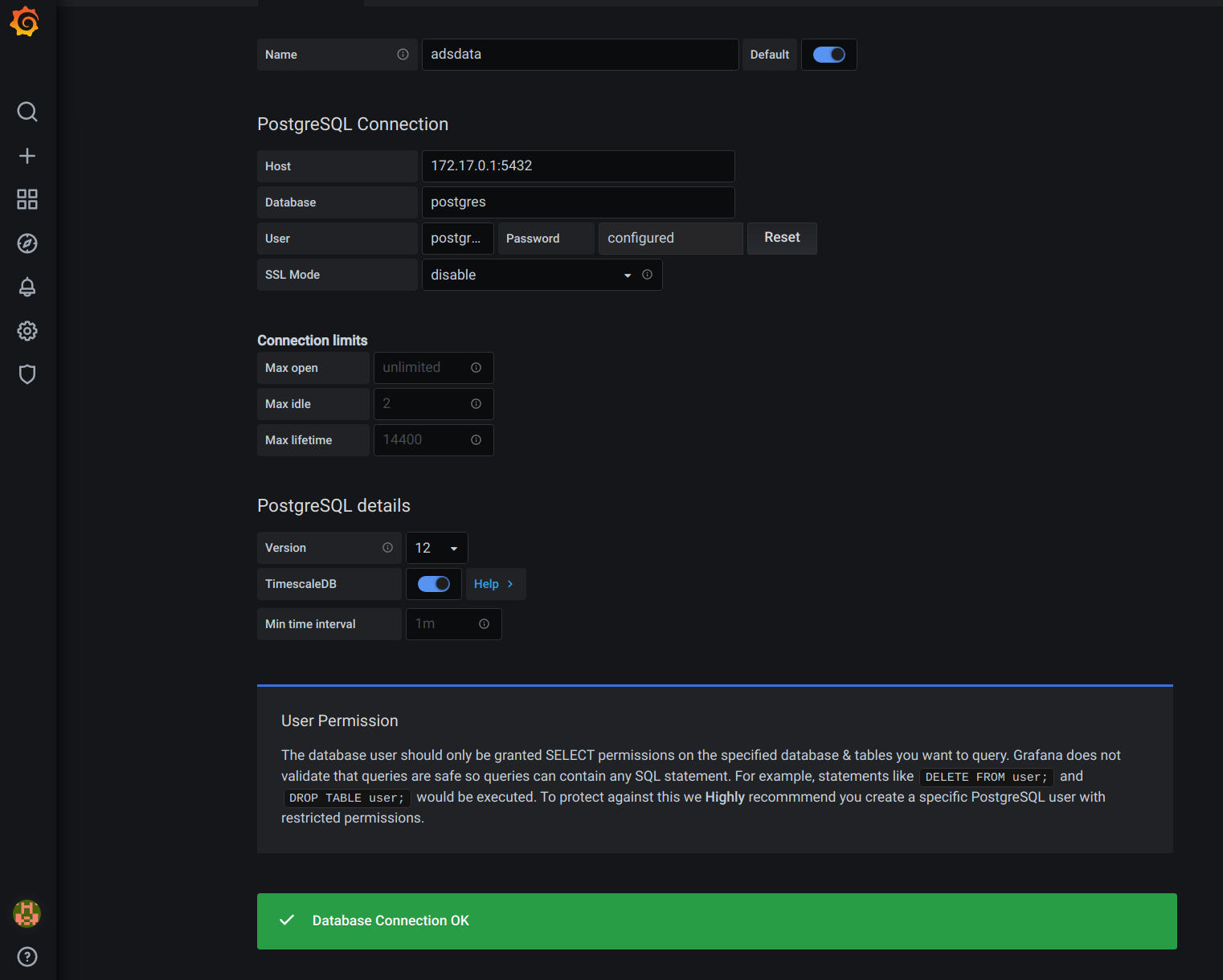Image resolution: width=1223 pixels, height=980 pixels.
Task: Open the user profile avatar
Action: (x=27, y=913)
